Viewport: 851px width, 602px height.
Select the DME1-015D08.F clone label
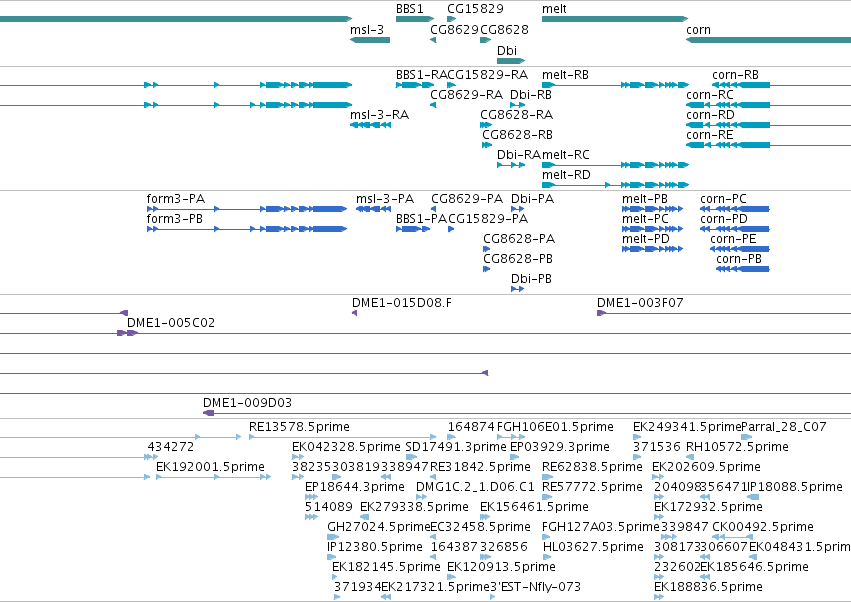402,303
